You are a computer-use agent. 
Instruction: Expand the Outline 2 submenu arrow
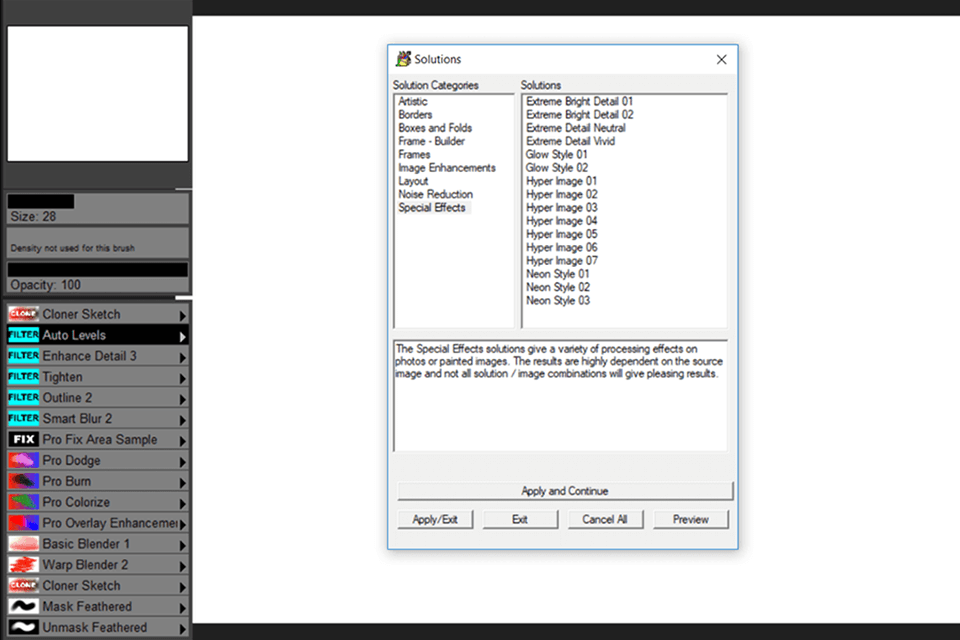pyautogui.click(x=182, y=399)
